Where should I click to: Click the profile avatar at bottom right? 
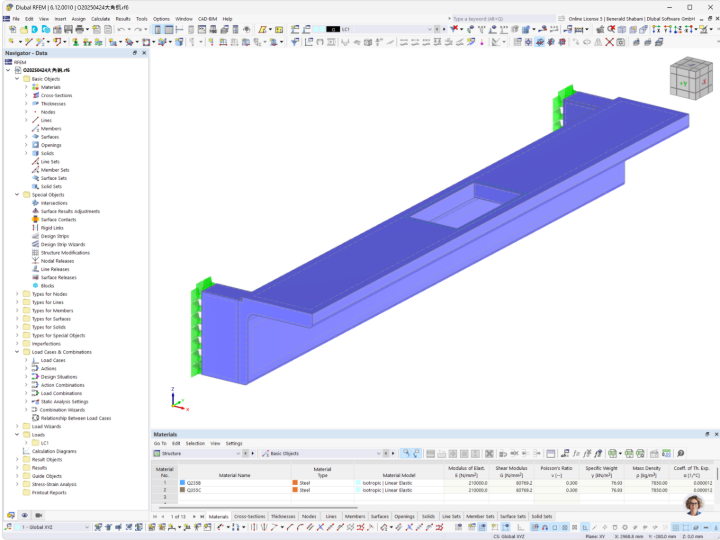click(693, 505)
